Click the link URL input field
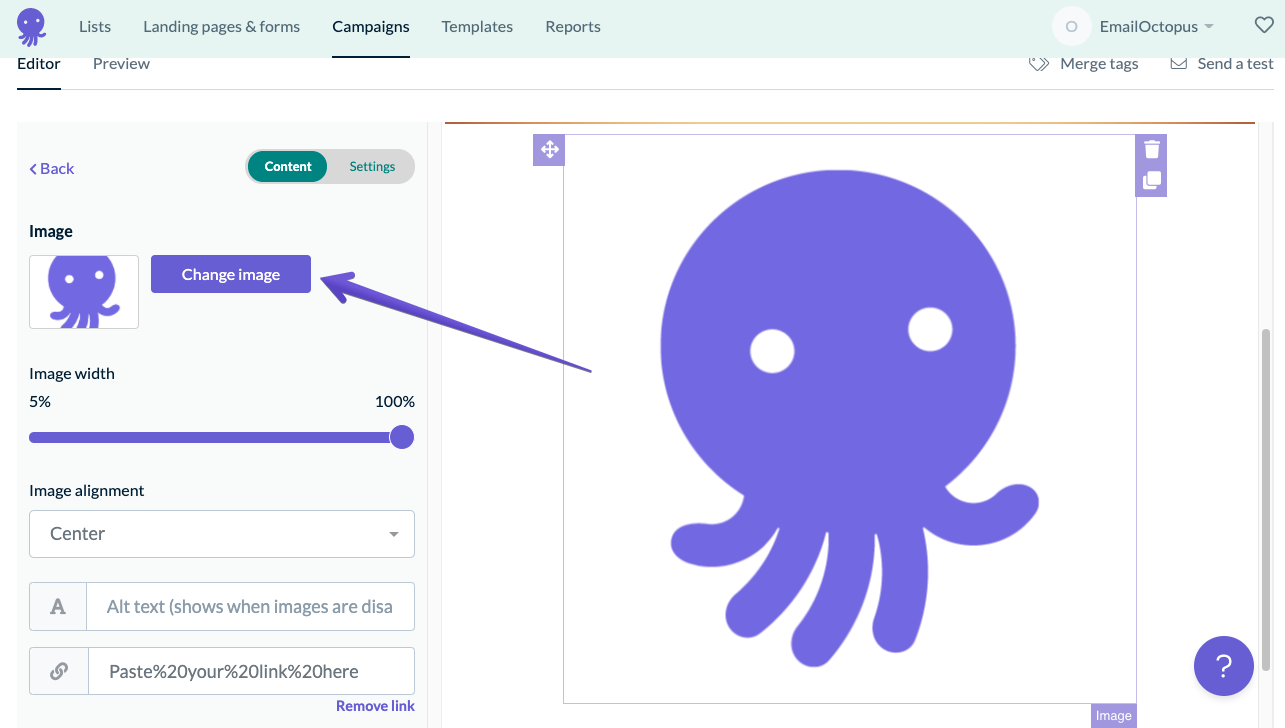Screen dimensions: 1285x728 tap(251, 671)
